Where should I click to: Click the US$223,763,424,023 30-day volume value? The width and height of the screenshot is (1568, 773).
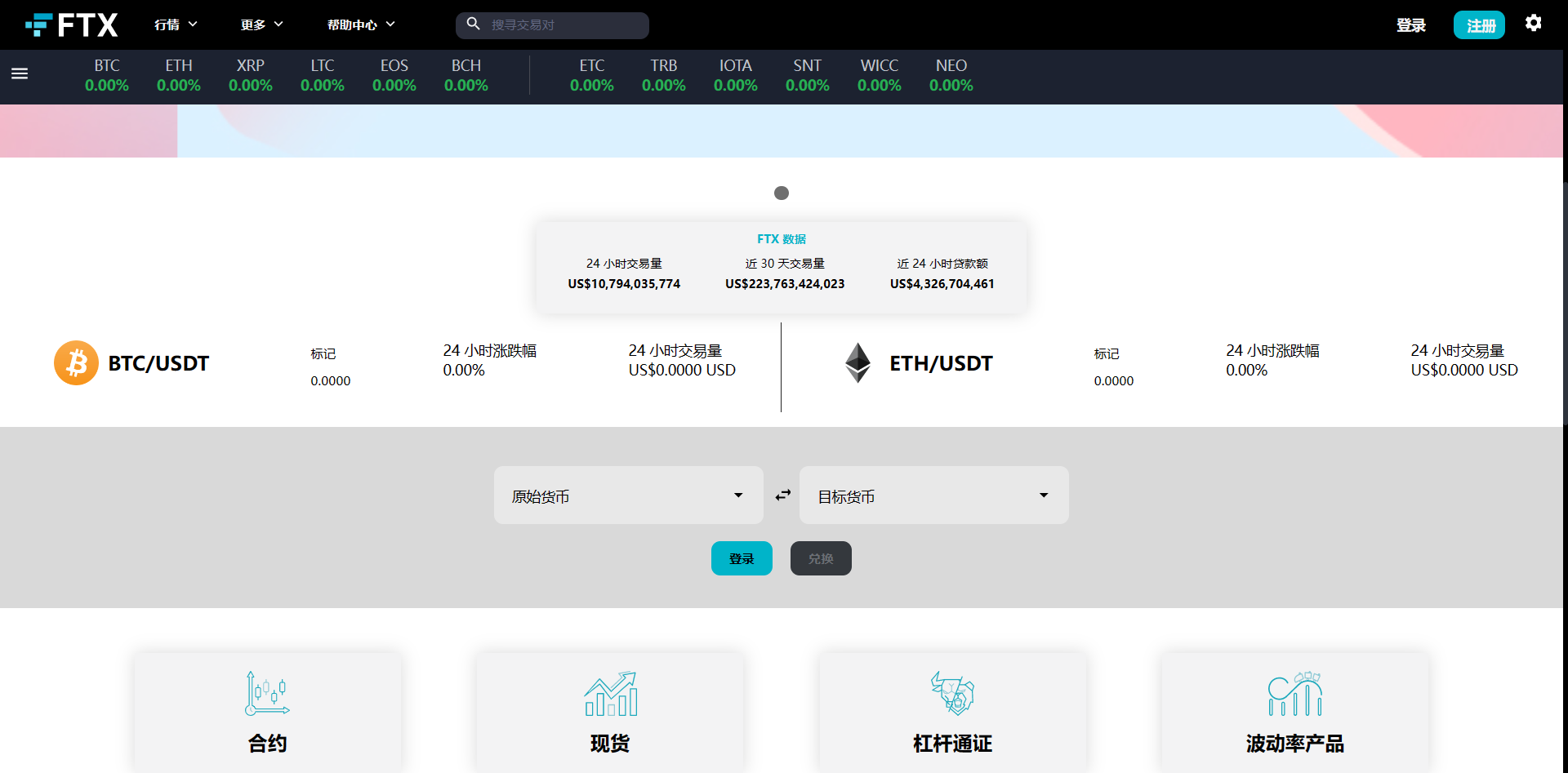tap(785, 284)
